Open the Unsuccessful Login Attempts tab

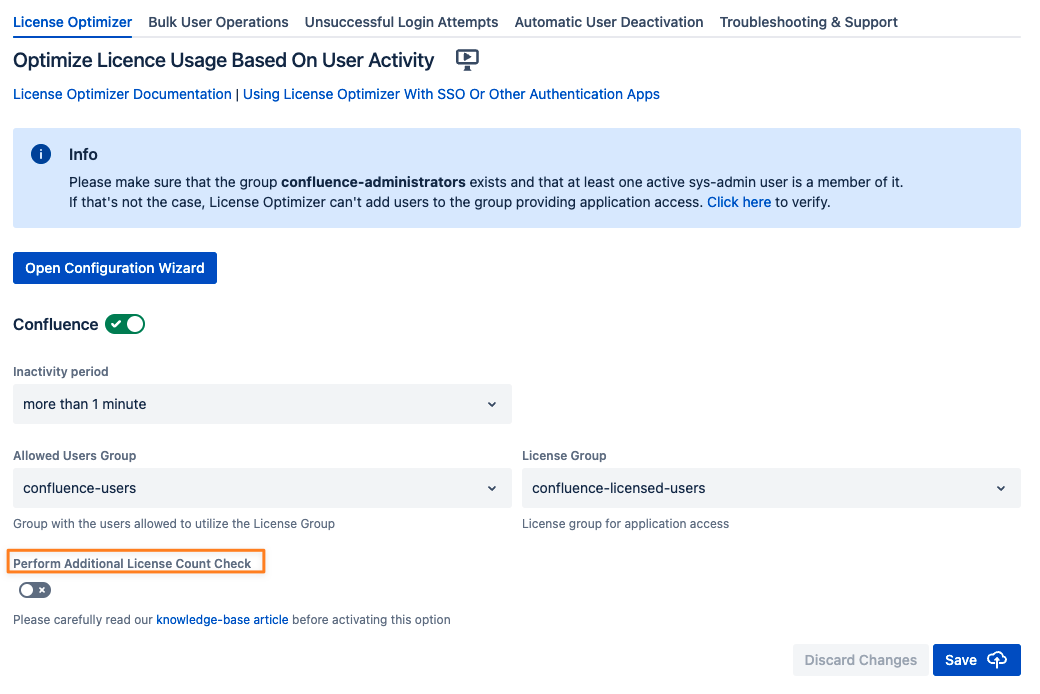point(401,22)
